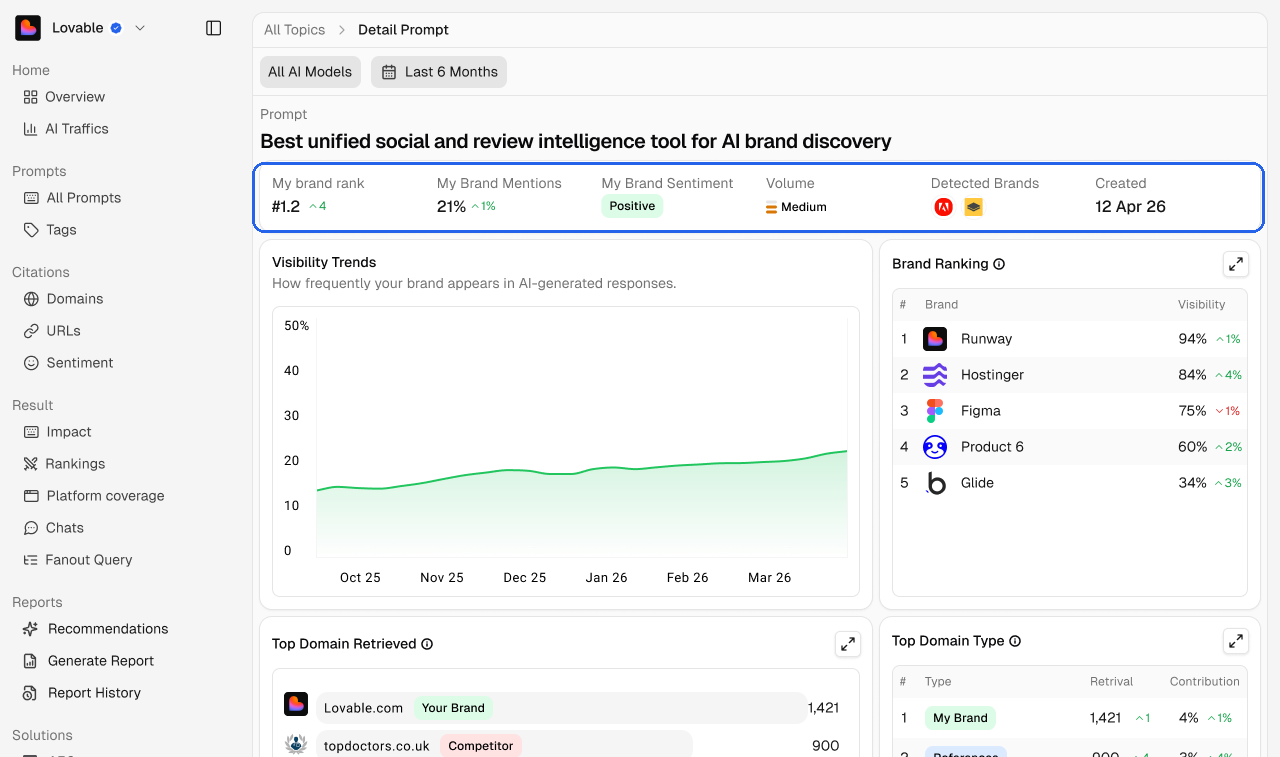Open the Domains citations page
Image resolution: width=1280 pixels, height=757 pixels.
click(x=63, y=299)
